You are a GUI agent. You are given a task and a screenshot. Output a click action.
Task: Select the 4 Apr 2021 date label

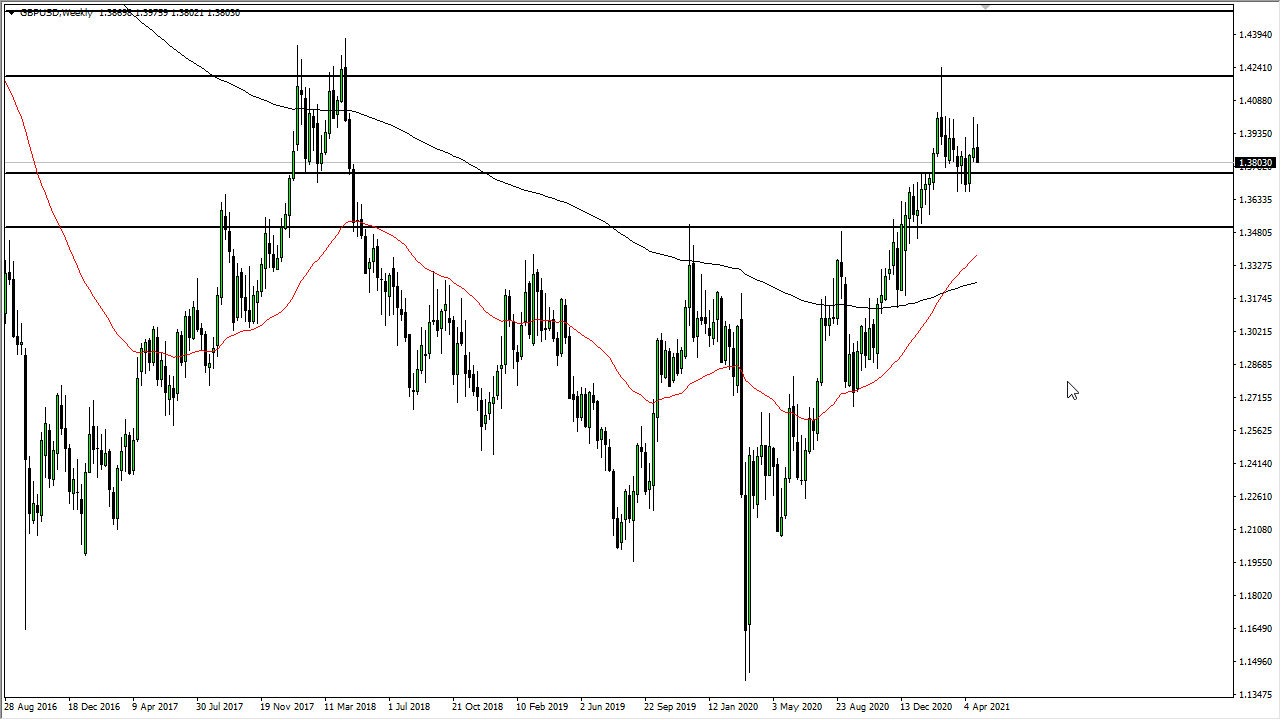[989, 706]
